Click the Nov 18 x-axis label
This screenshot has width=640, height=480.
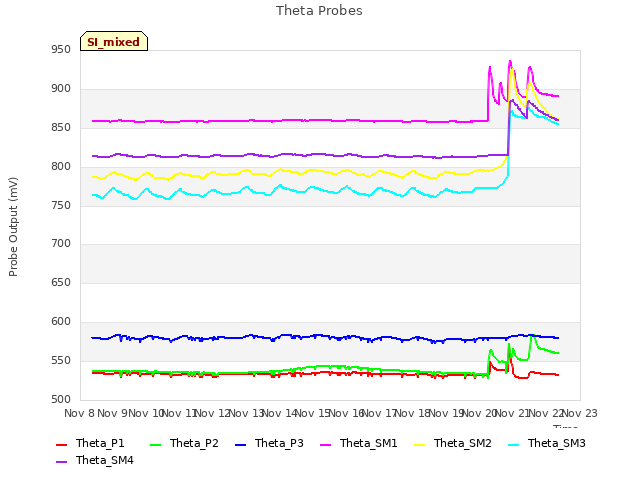click(x=413, y=413)
